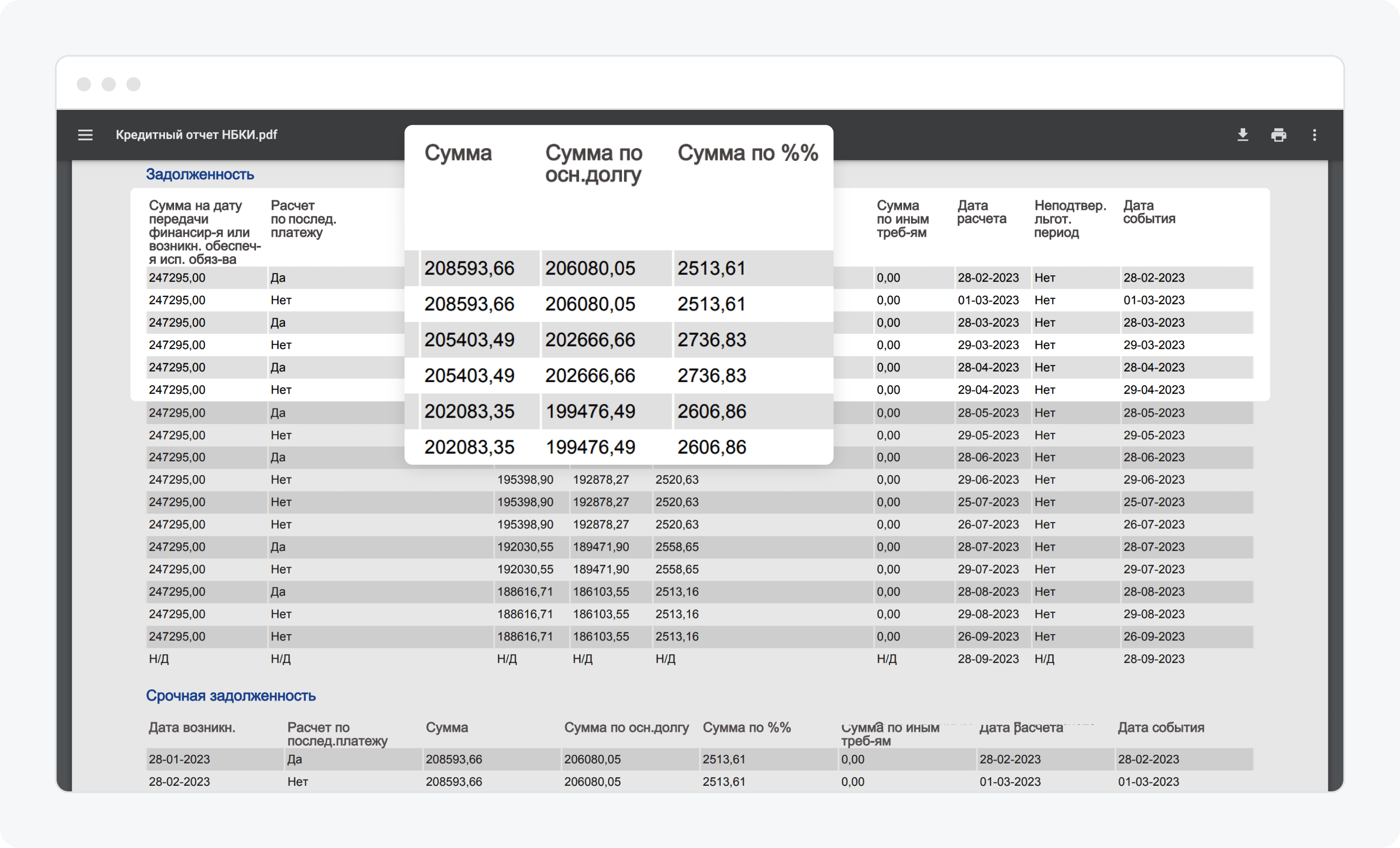Select Дата возникн. 28-01-2023 in Срочная задолженность

pos(179,759)
